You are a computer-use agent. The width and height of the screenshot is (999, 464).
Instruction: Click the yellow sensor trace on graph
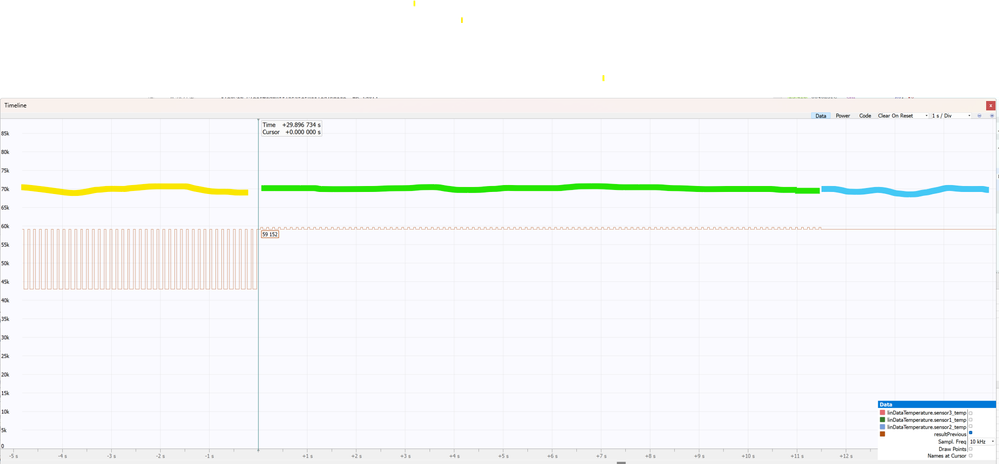pyautogui.click(x=134, y=189)
